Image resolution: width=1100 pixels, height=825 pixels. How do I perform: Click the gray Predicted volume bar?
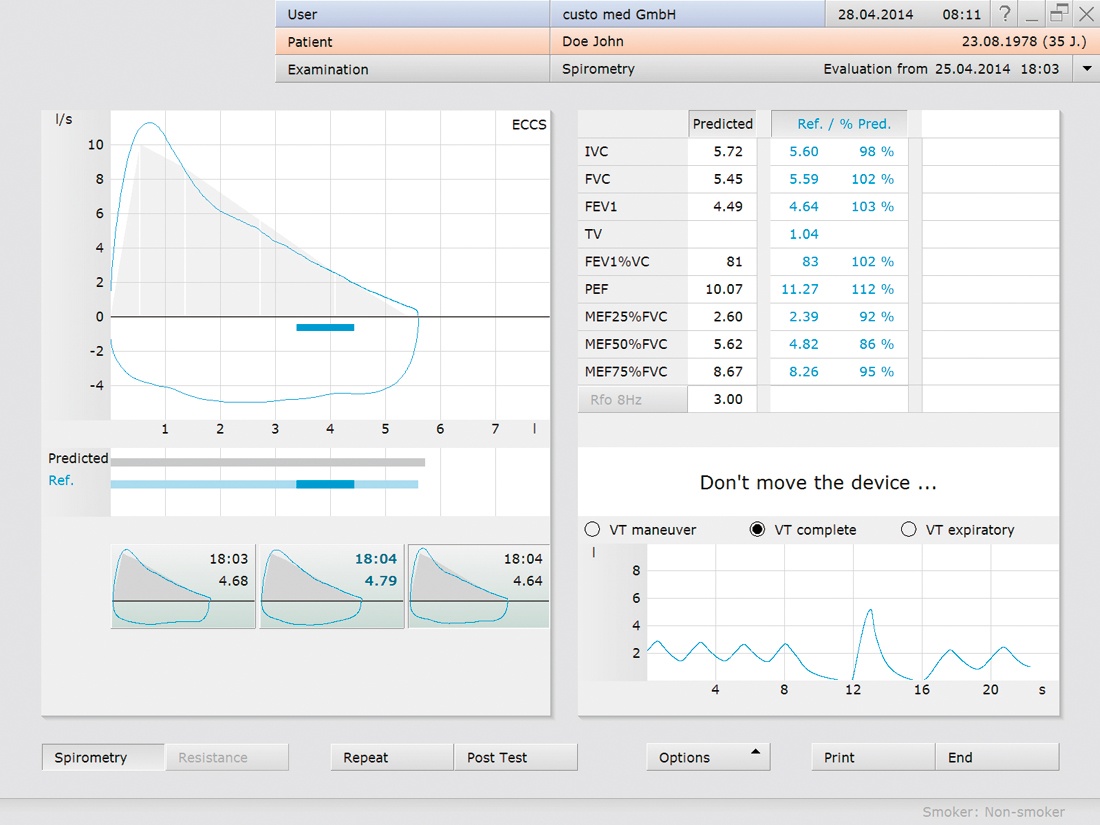(x=268, y=462)
